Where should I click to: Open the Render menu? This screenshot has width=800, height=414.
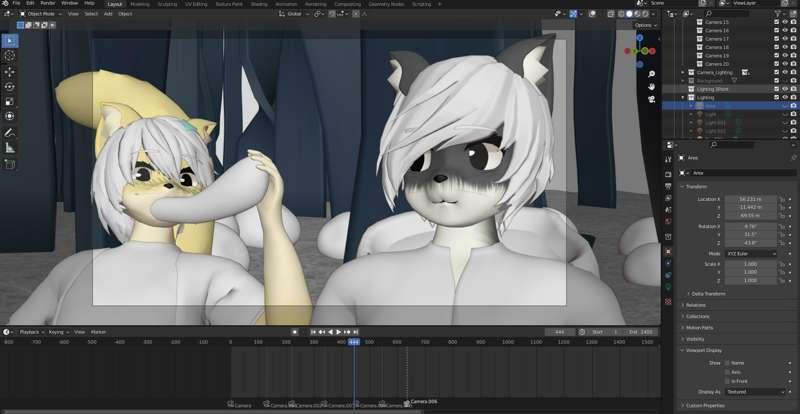(47, 3)
